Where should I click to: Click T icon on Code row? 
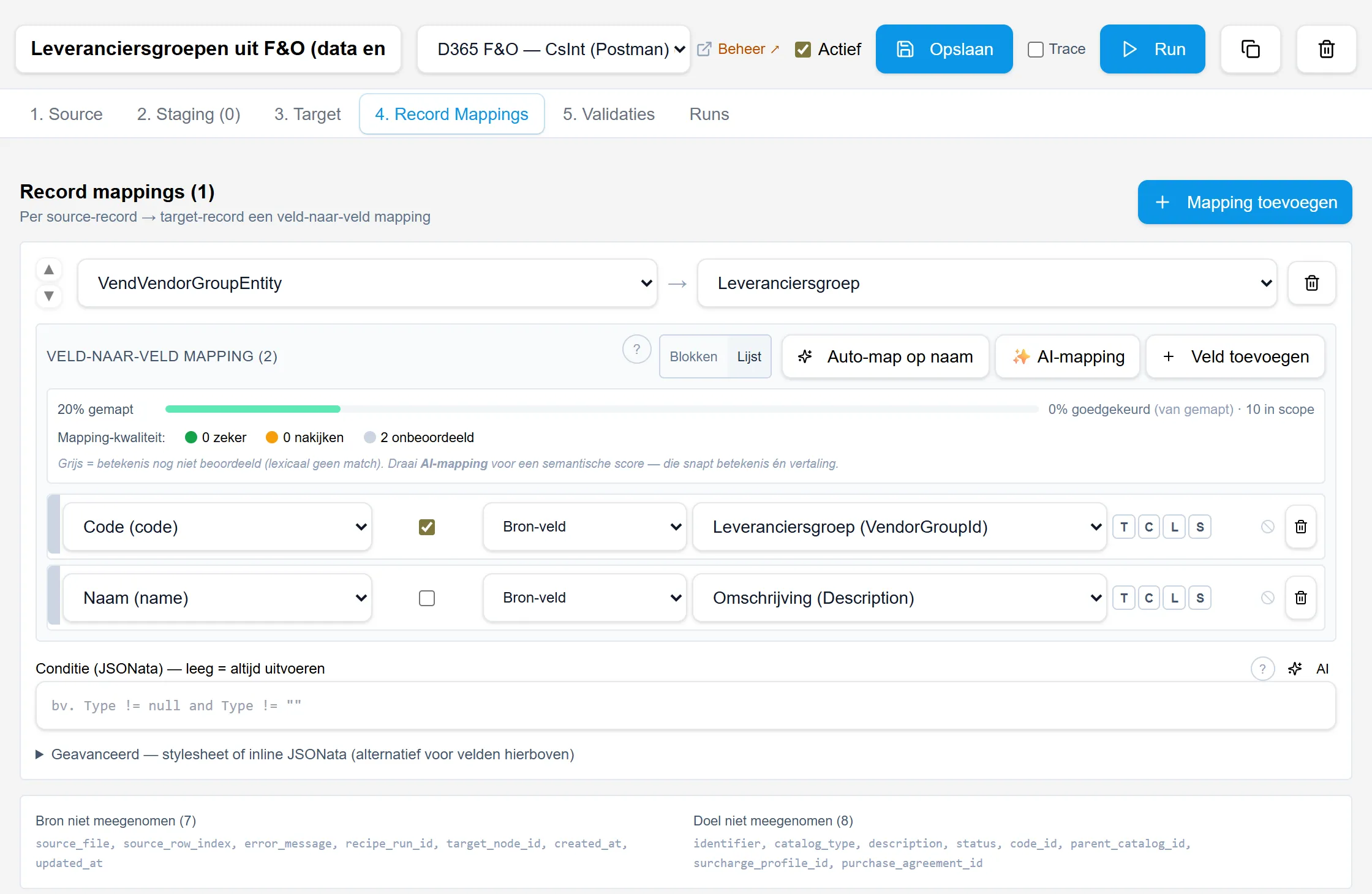tap(1123, 527)
